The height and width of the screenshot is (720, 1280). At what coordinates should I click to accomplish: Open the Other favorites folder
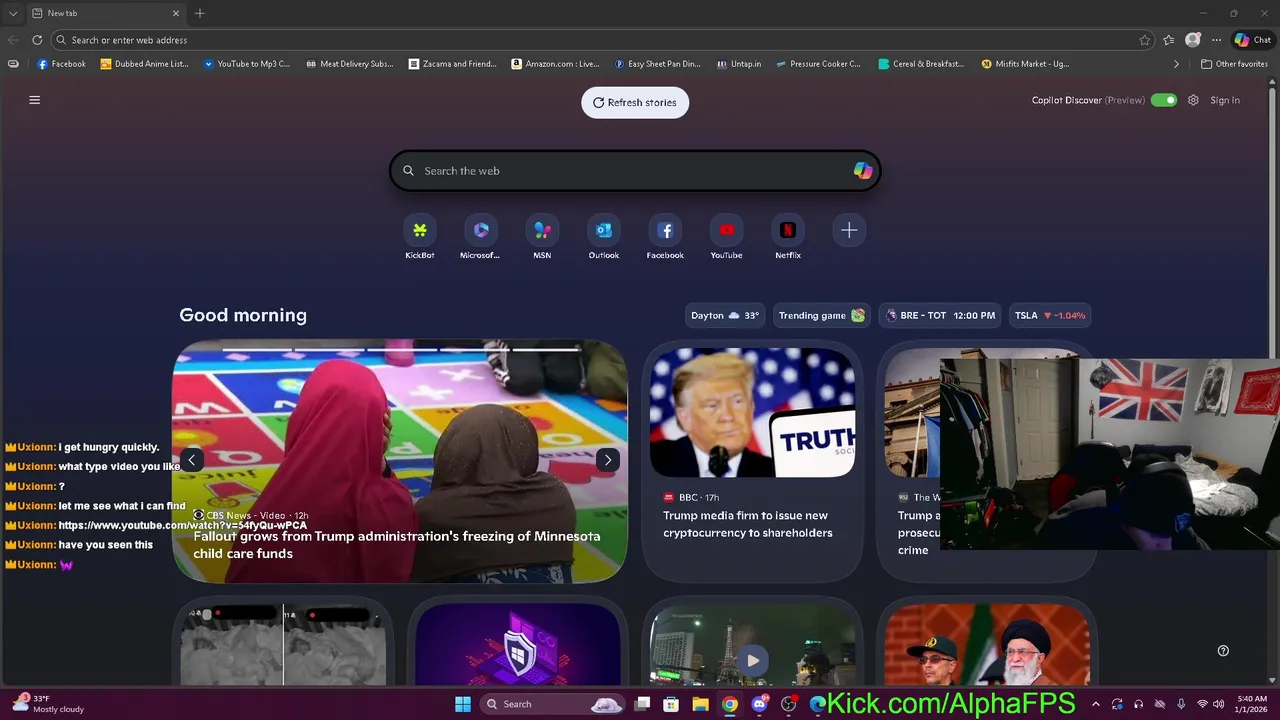(x=1234, y=64)
